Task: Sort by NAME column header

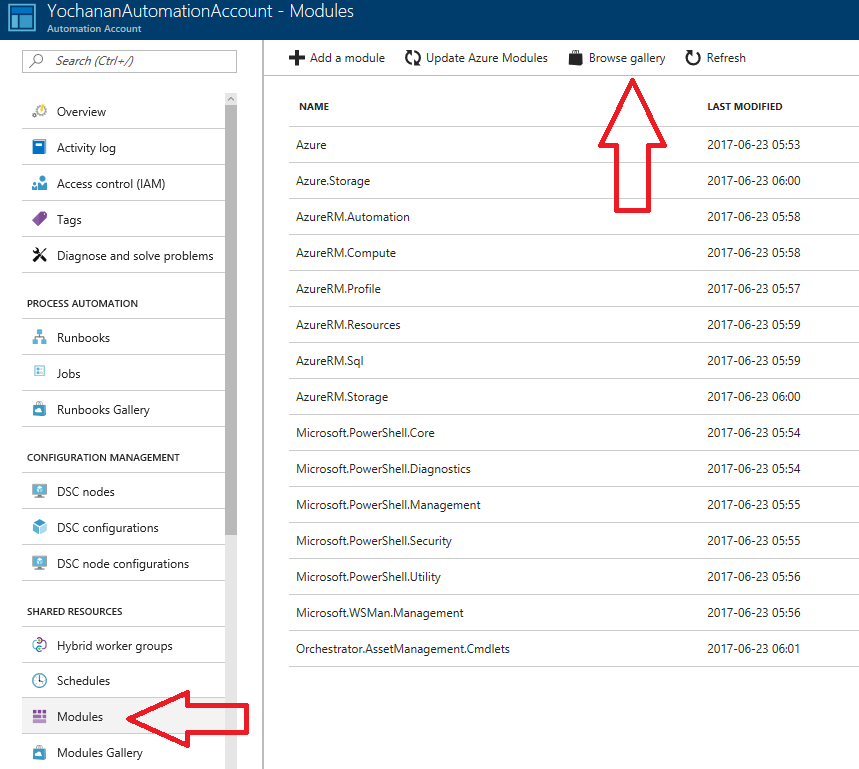Action: [314, 106]
